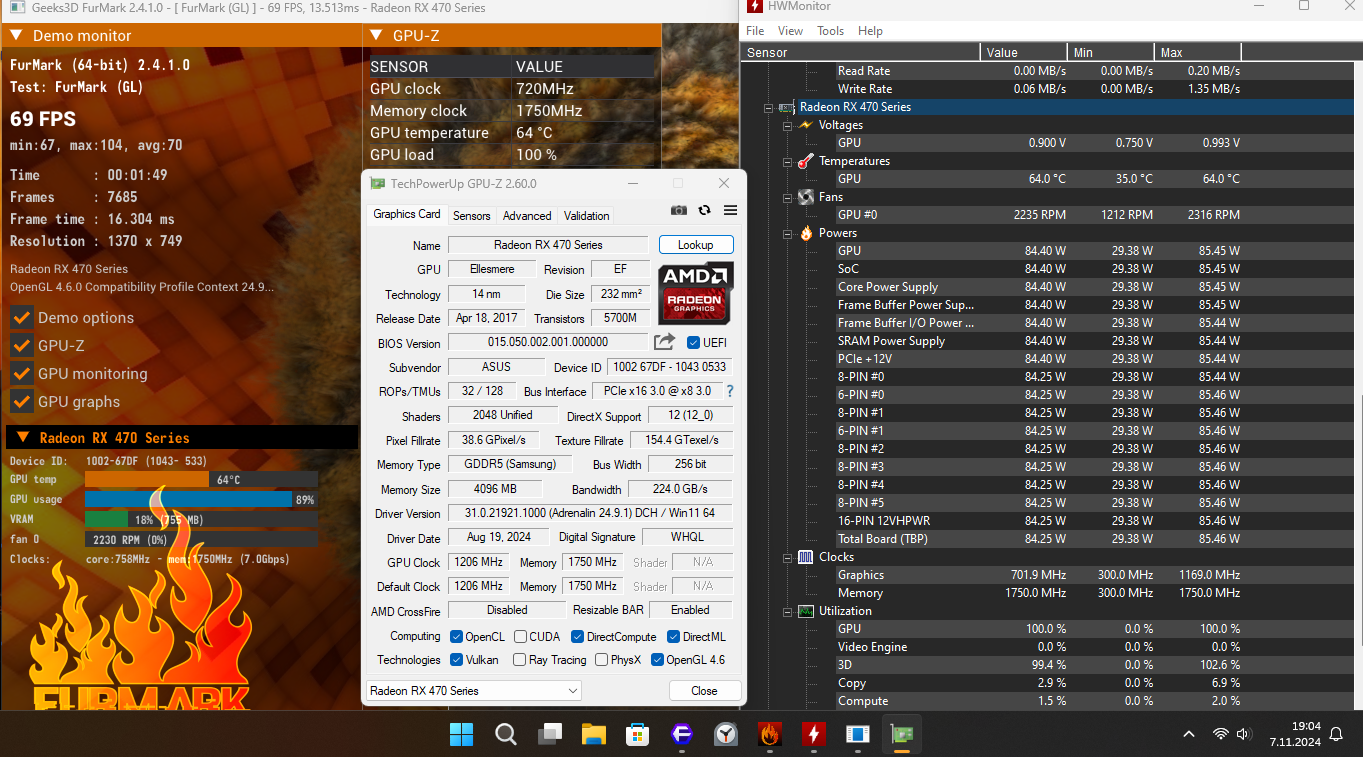Open the GPU-Z hamburger menu

coord(731,210)
